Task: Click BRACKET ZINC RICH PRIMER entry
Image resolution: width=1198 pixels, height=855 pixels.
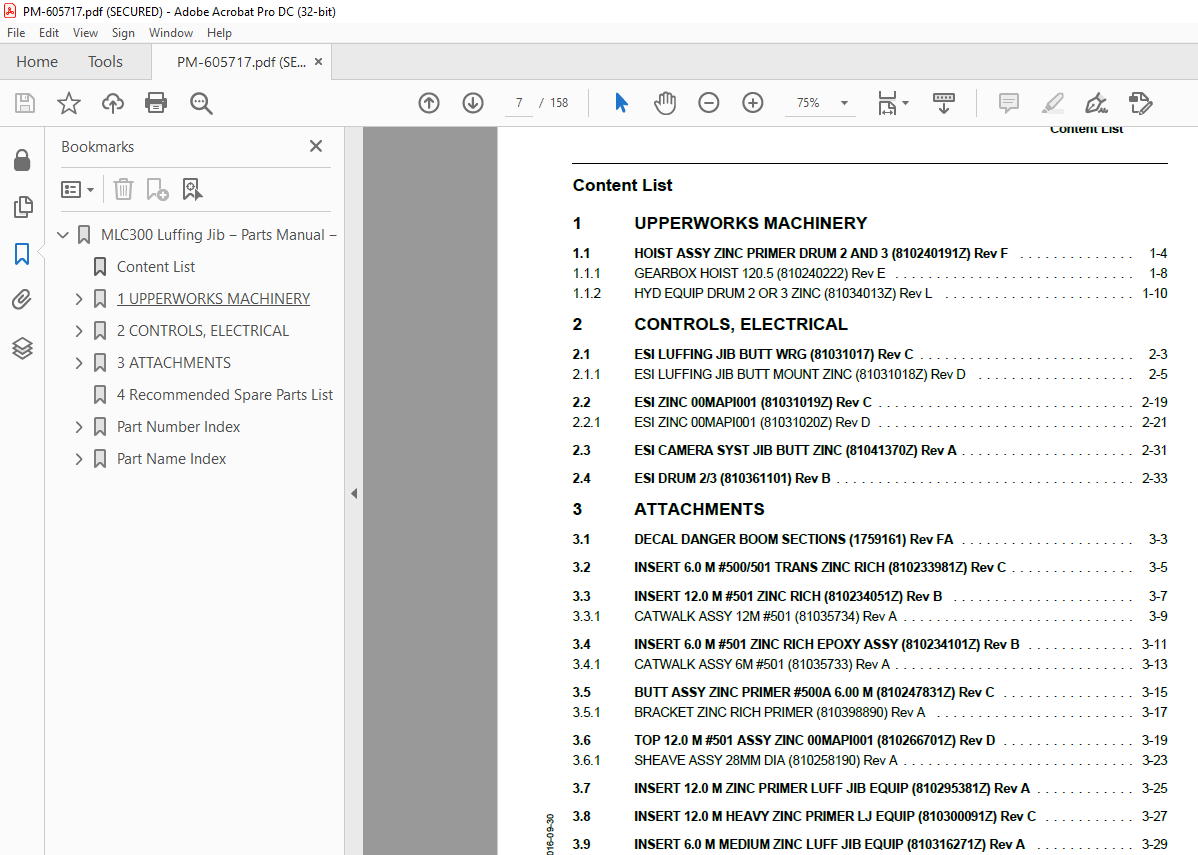Action: tap(779, 712)
